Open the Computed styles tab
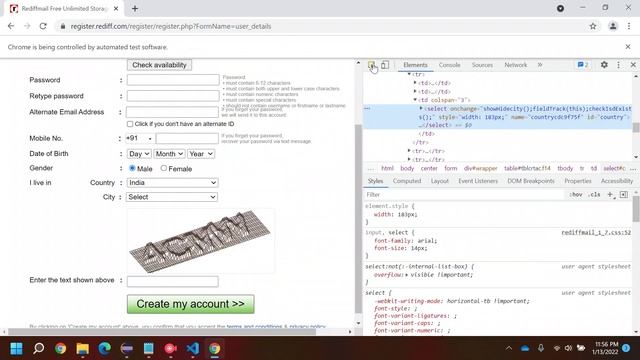Viewport: 640px width, 360px height. coord(407,181)
